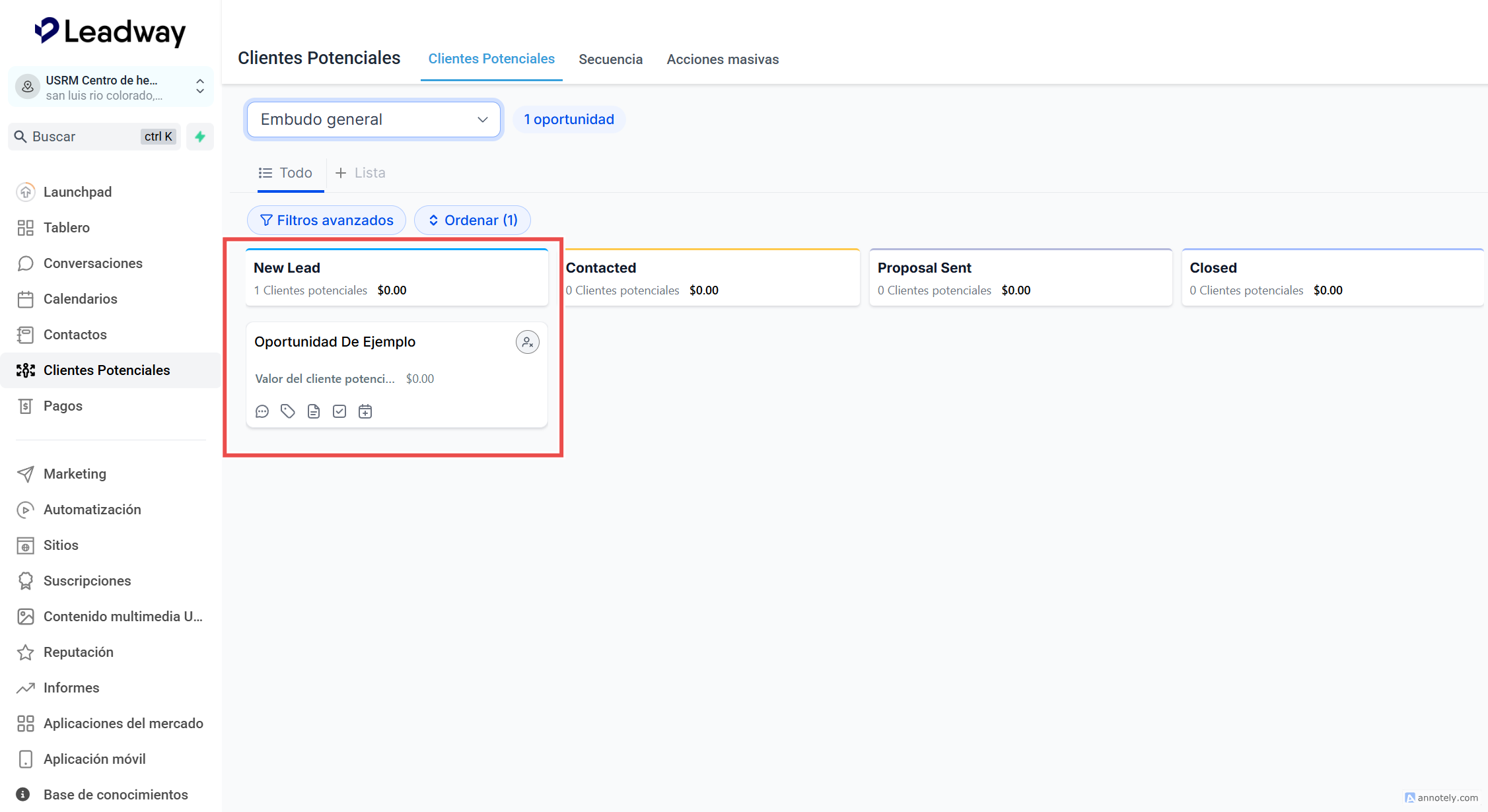This screenshot has width=1488, height=812.
Task: Expand the Embudo general pipeline dropdown
Action: pos(373,119)
